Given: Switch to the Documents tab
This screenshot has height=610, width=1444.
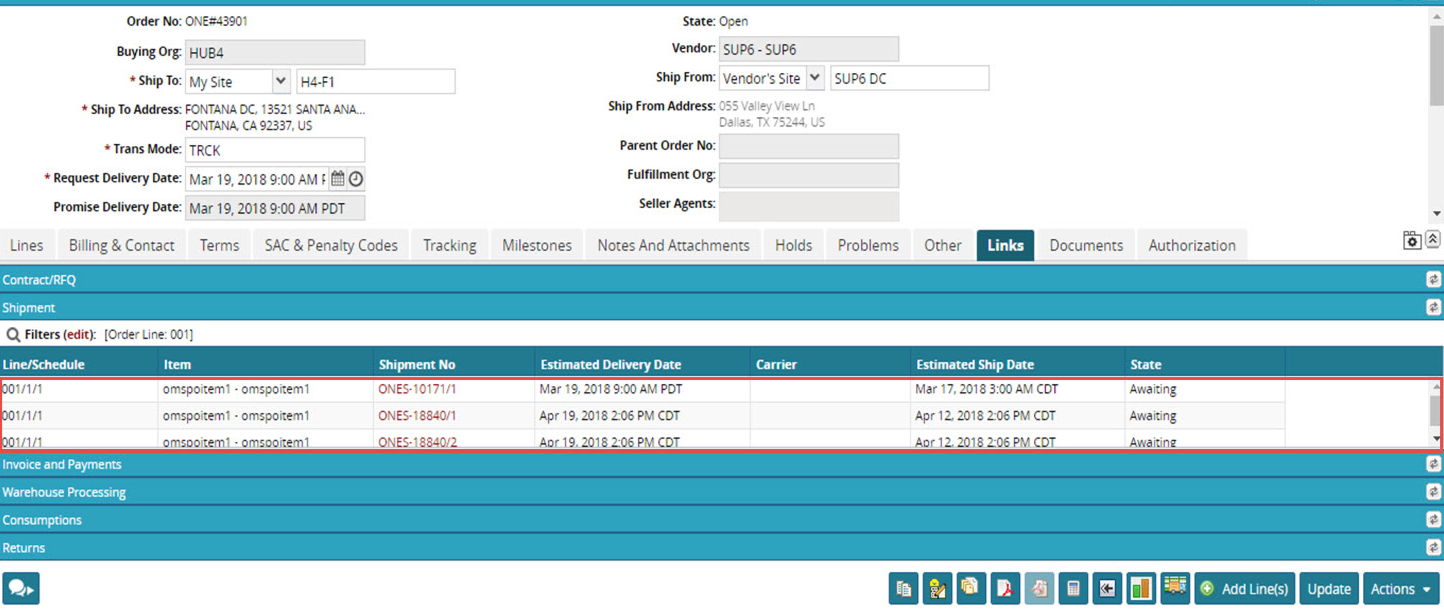Looking at the screenshot, I should [1086, 245].
